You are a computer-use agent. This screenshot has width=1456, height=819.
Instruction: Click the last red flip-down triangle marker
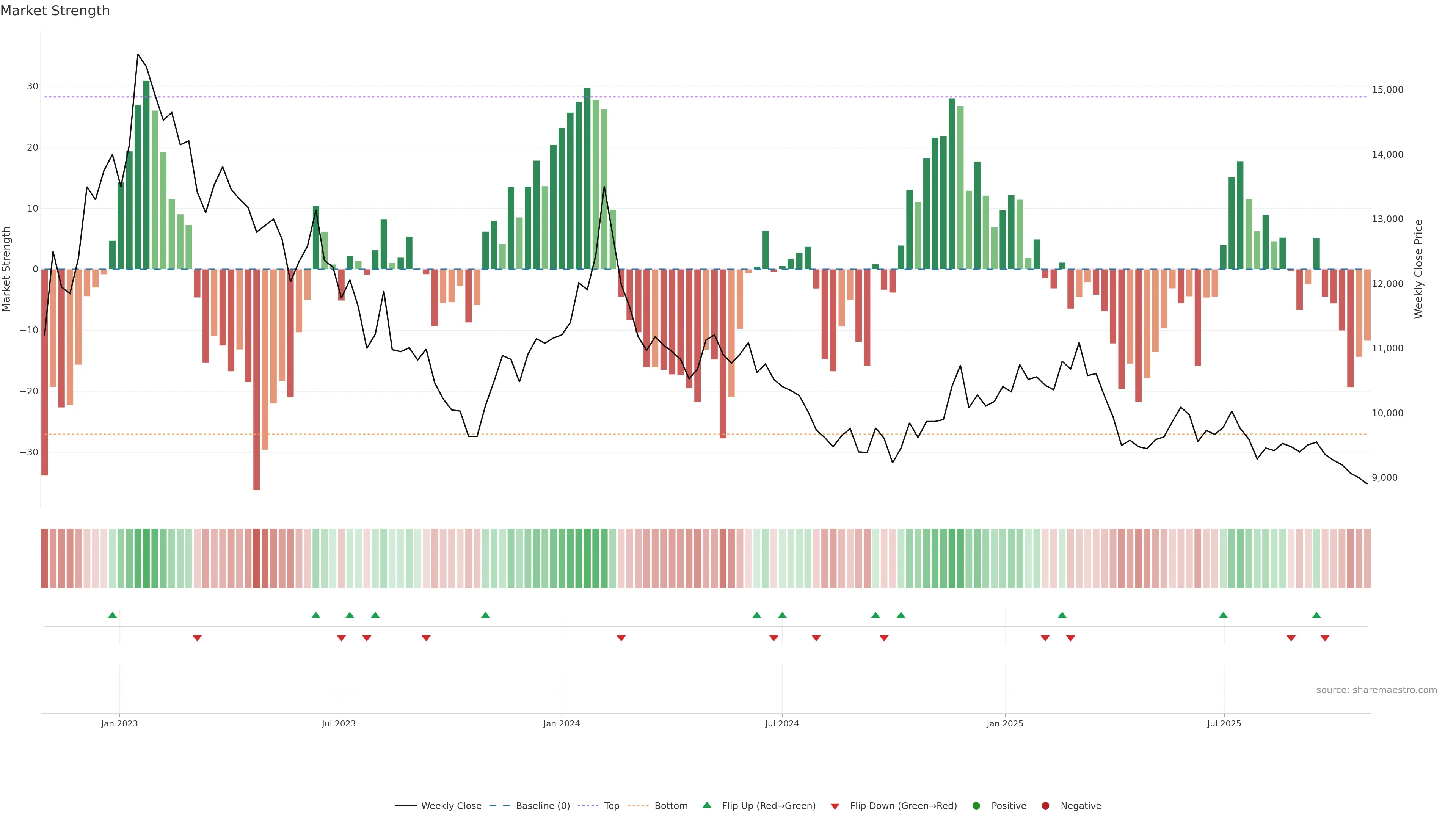coord(1325,638)
